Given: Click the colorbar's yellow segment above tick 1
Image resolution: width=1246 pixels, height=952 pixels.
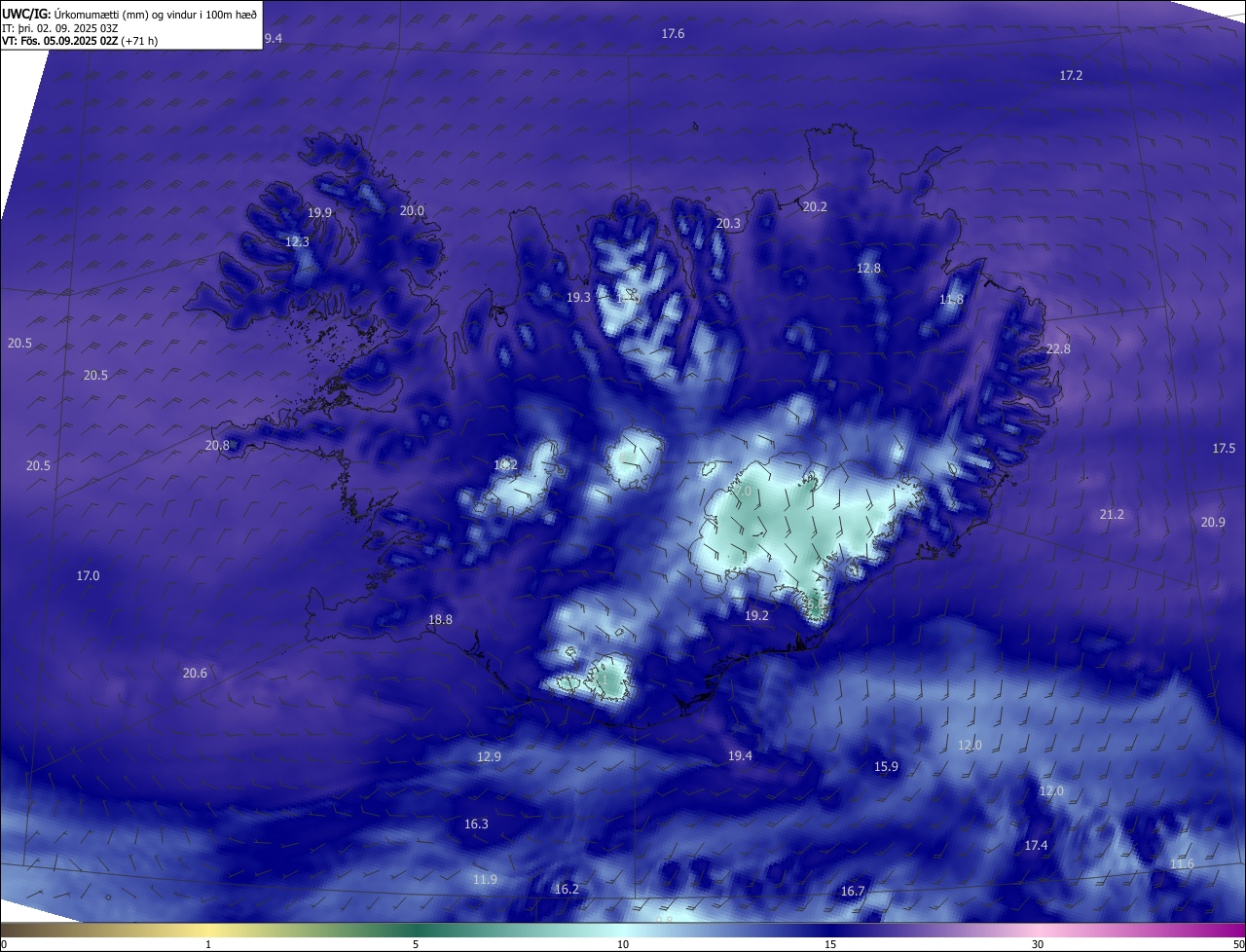Looking at the screenshot, I should coord(208,930).
